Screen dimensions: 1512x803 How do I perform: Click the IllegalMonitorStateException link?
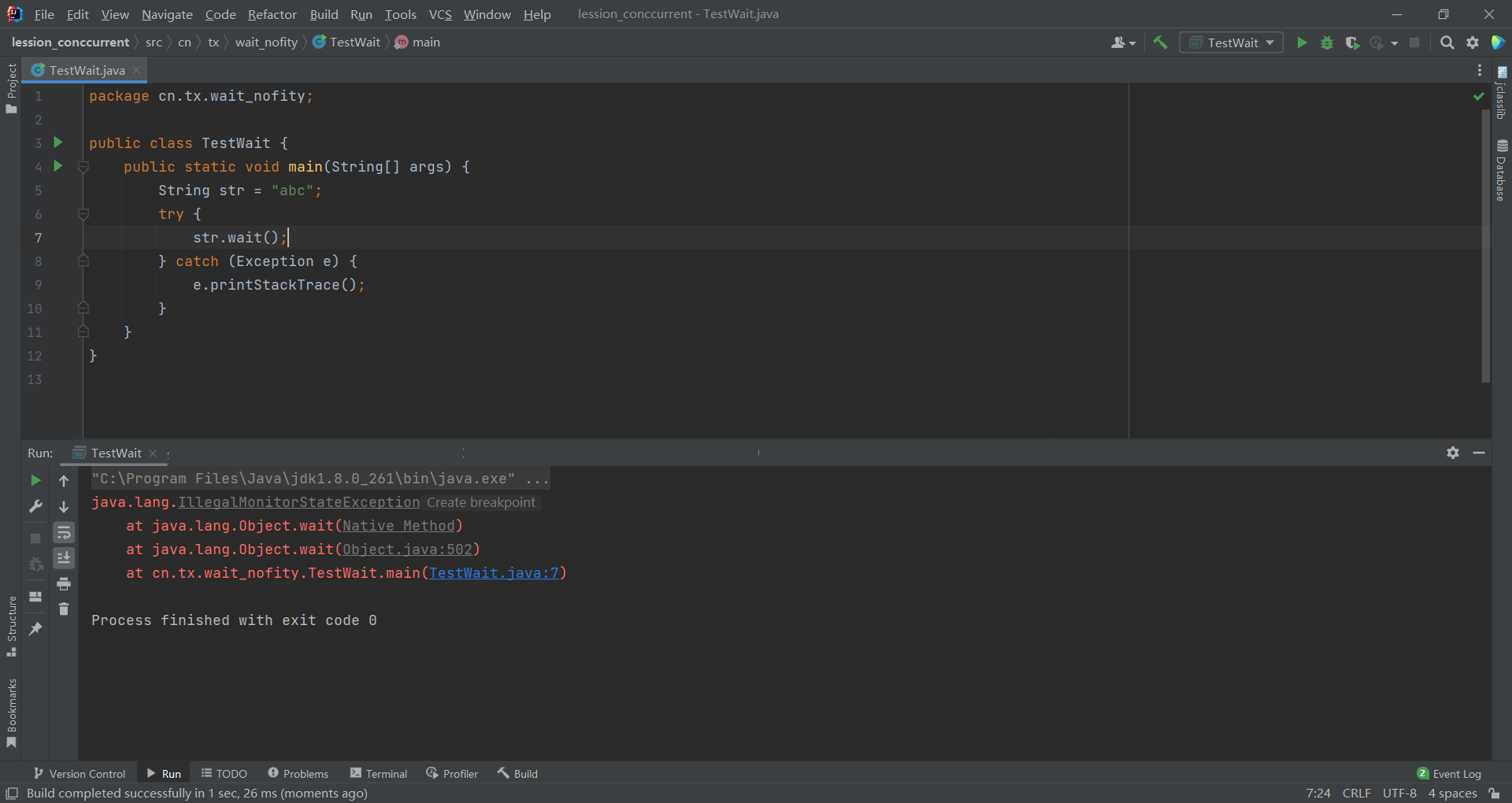coord(299,502)
